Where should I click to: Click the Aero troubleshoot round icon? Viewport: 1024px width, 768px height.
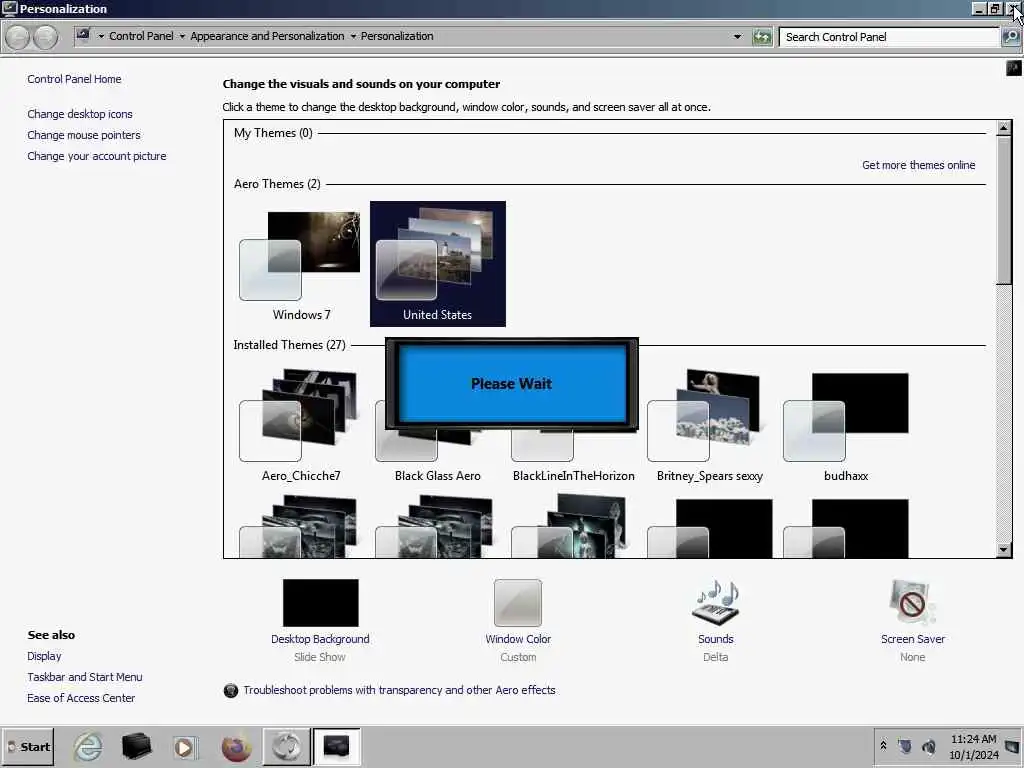tap(231, 690)
